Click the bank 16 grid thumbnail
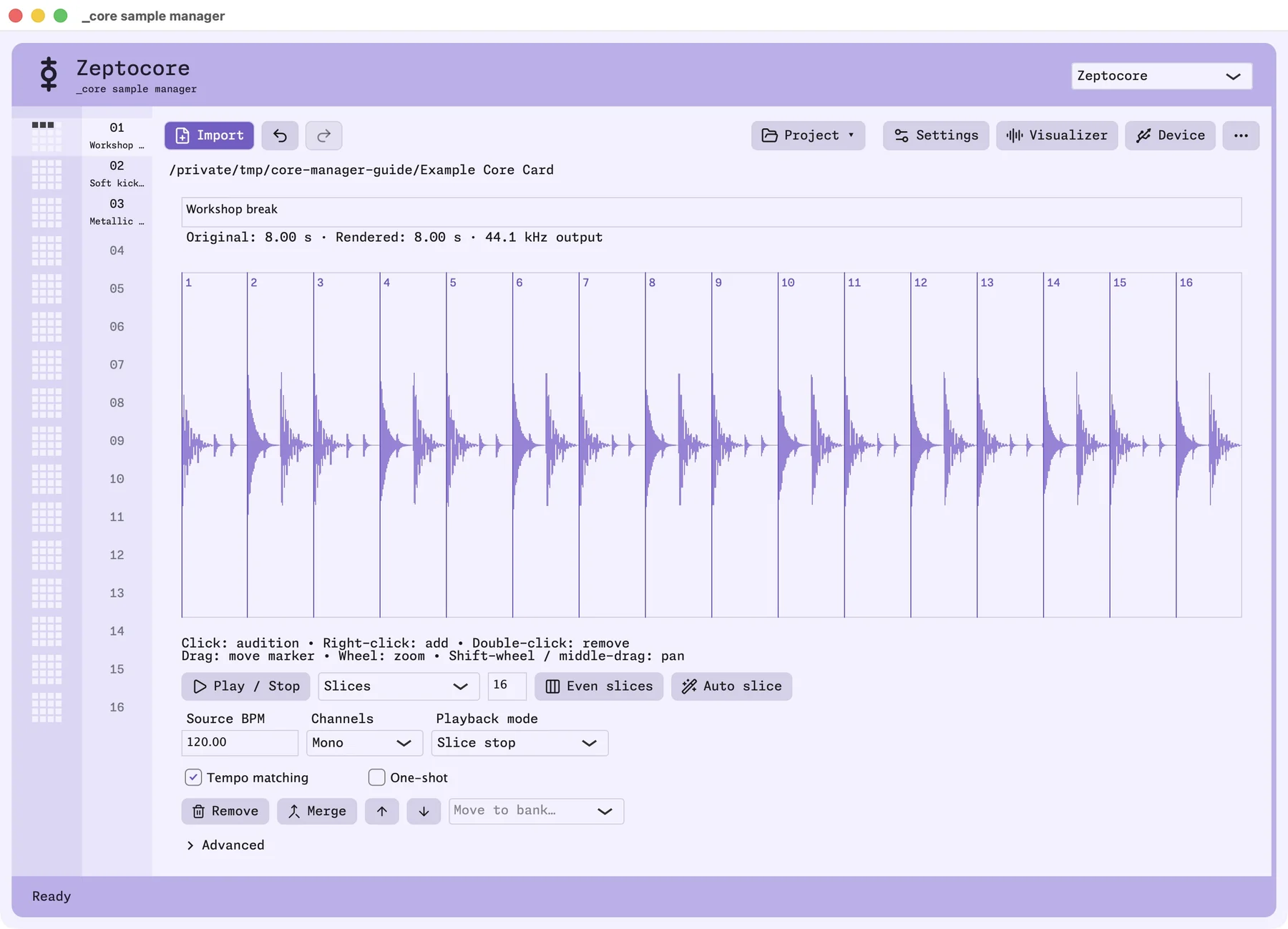 pyautogui.click(x=47, y=707)
